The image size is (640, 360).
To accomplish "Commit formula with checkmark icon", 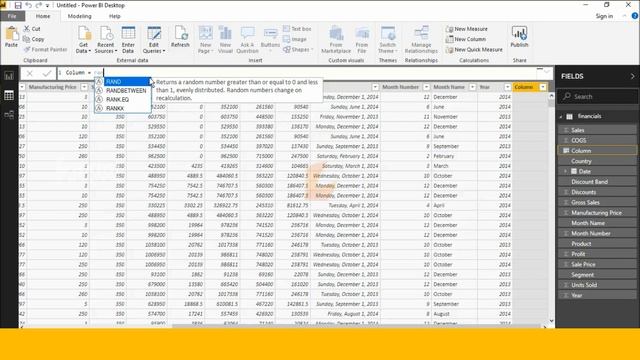I will 47,73.
